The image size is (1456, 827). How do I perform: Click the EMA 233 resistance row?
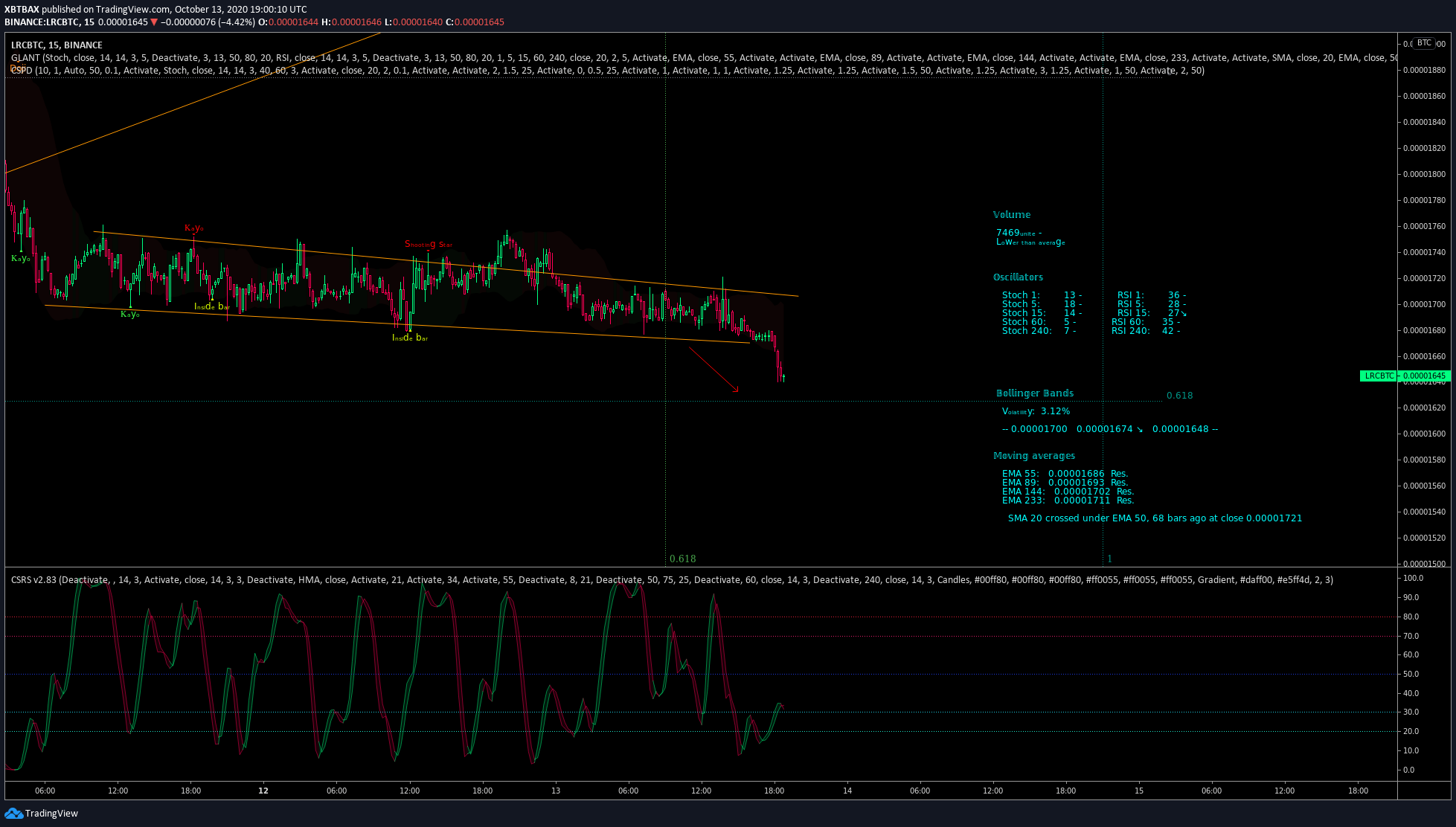tap(1068, 501)
